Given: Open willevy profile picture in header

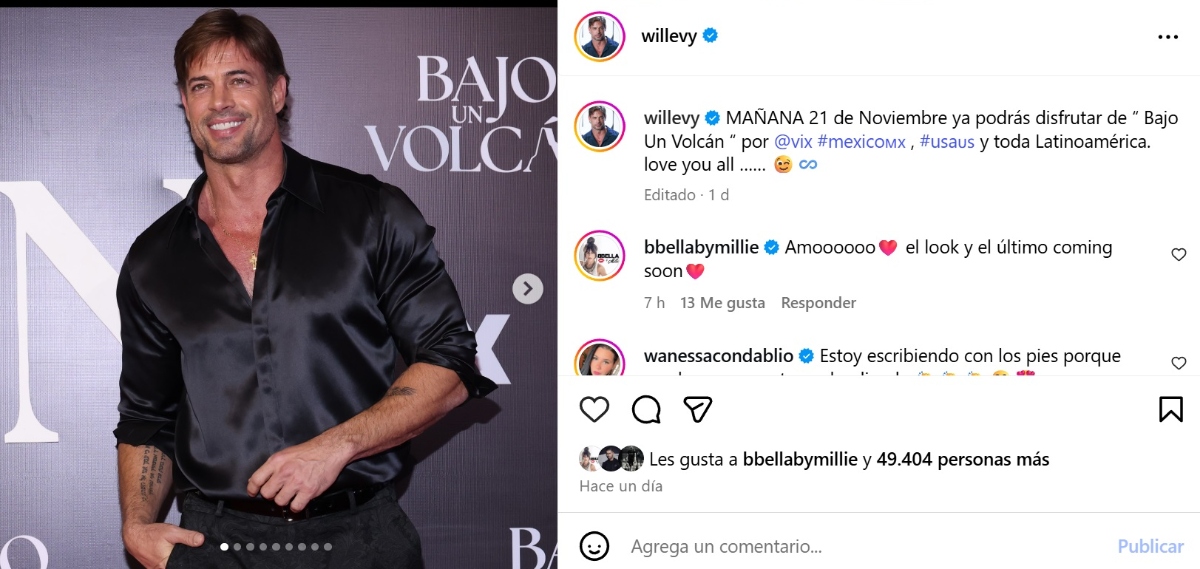Looking at the screenshot, I should (599, 36).
